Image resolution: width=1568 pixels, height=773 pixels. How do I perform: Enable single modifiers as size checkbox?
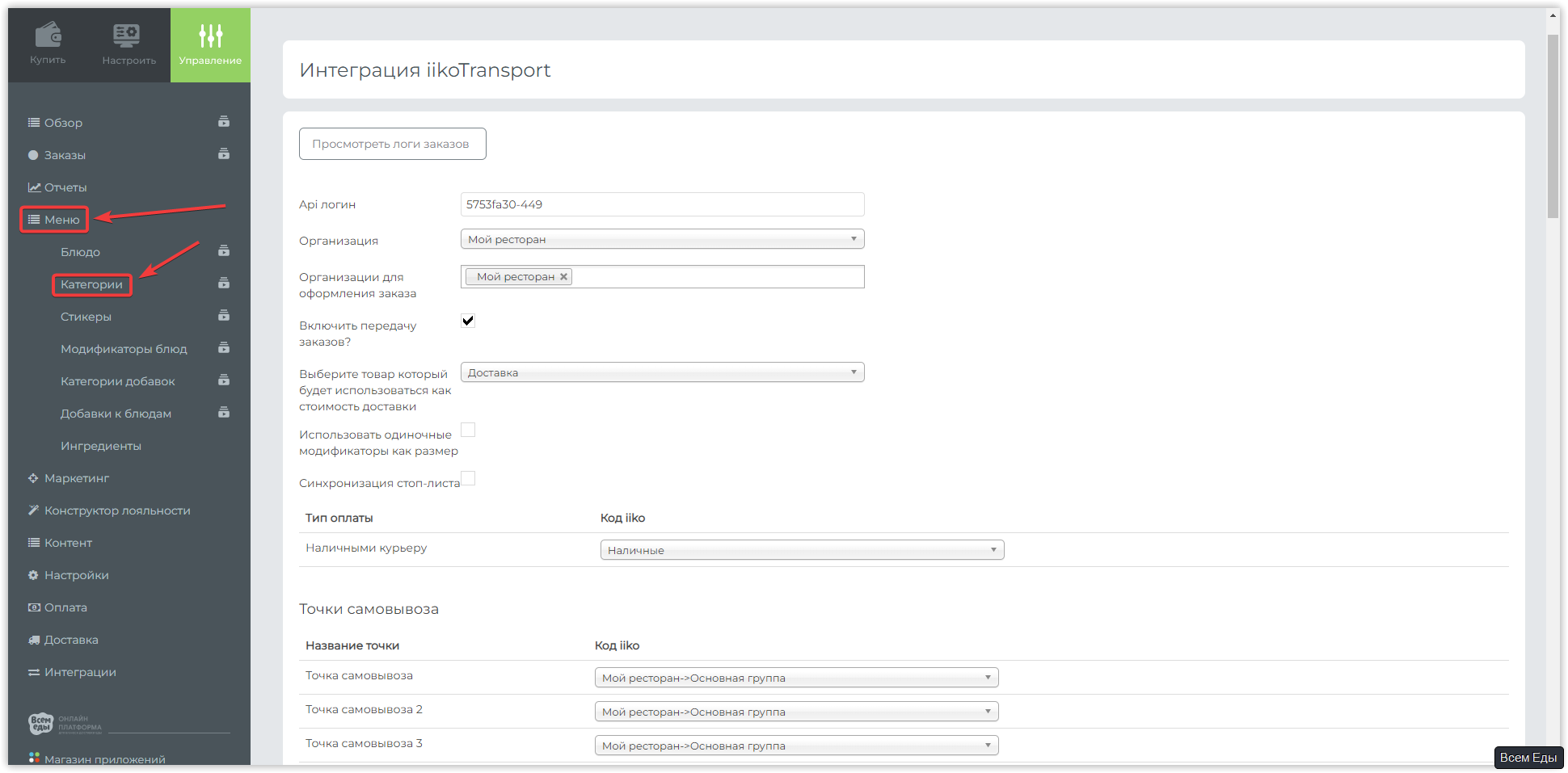468,430
